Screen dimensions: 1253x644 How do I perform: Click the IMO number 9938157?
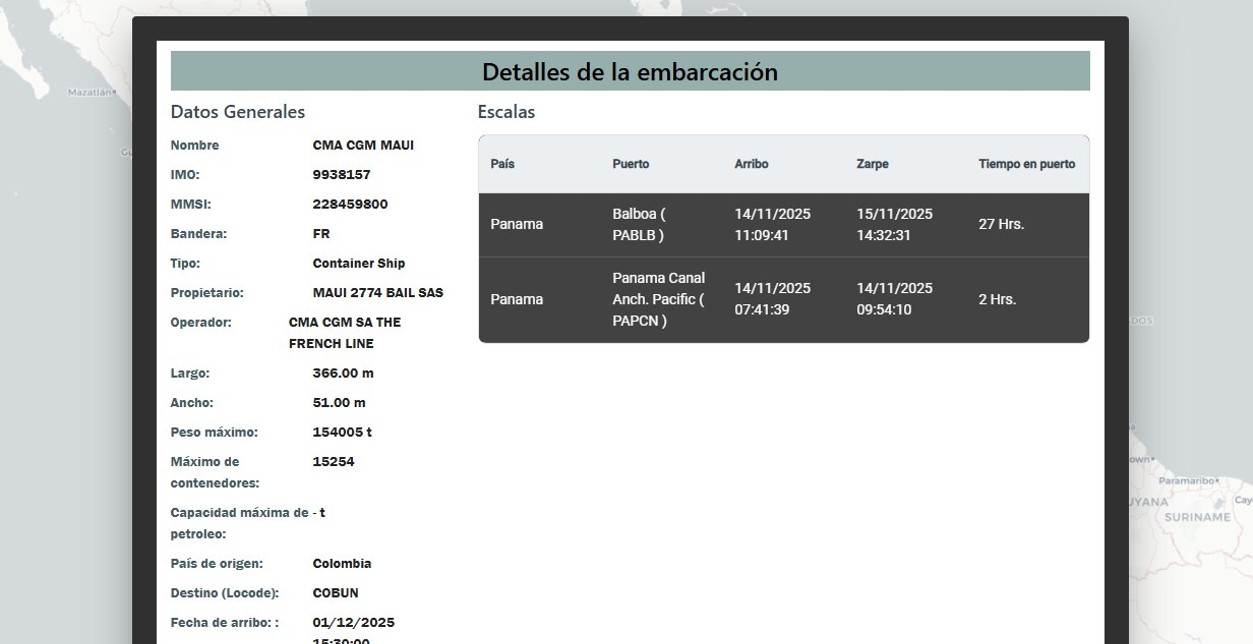341,175
